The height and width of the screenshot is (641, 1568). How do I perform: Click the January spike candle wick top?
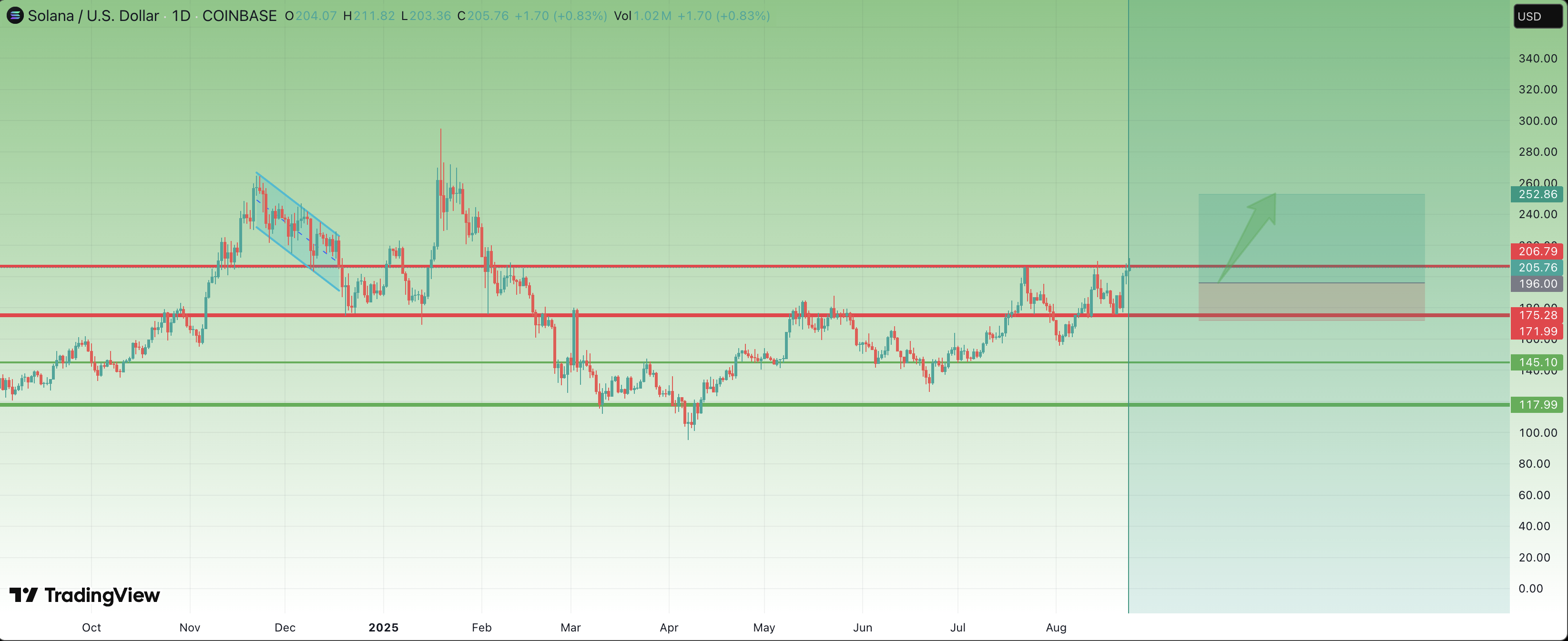tap(441, 131)
